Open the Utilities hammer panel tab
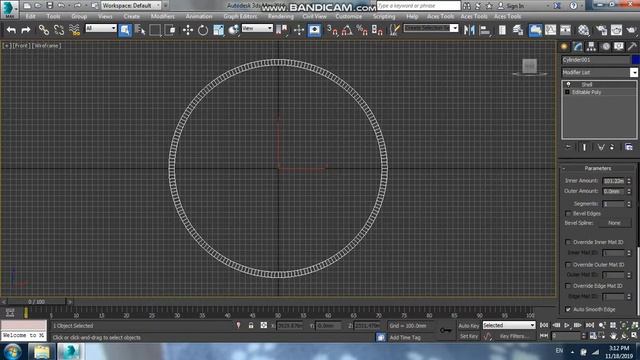The height and width of the screenshot is (360, 640). (x=632, y=47)
